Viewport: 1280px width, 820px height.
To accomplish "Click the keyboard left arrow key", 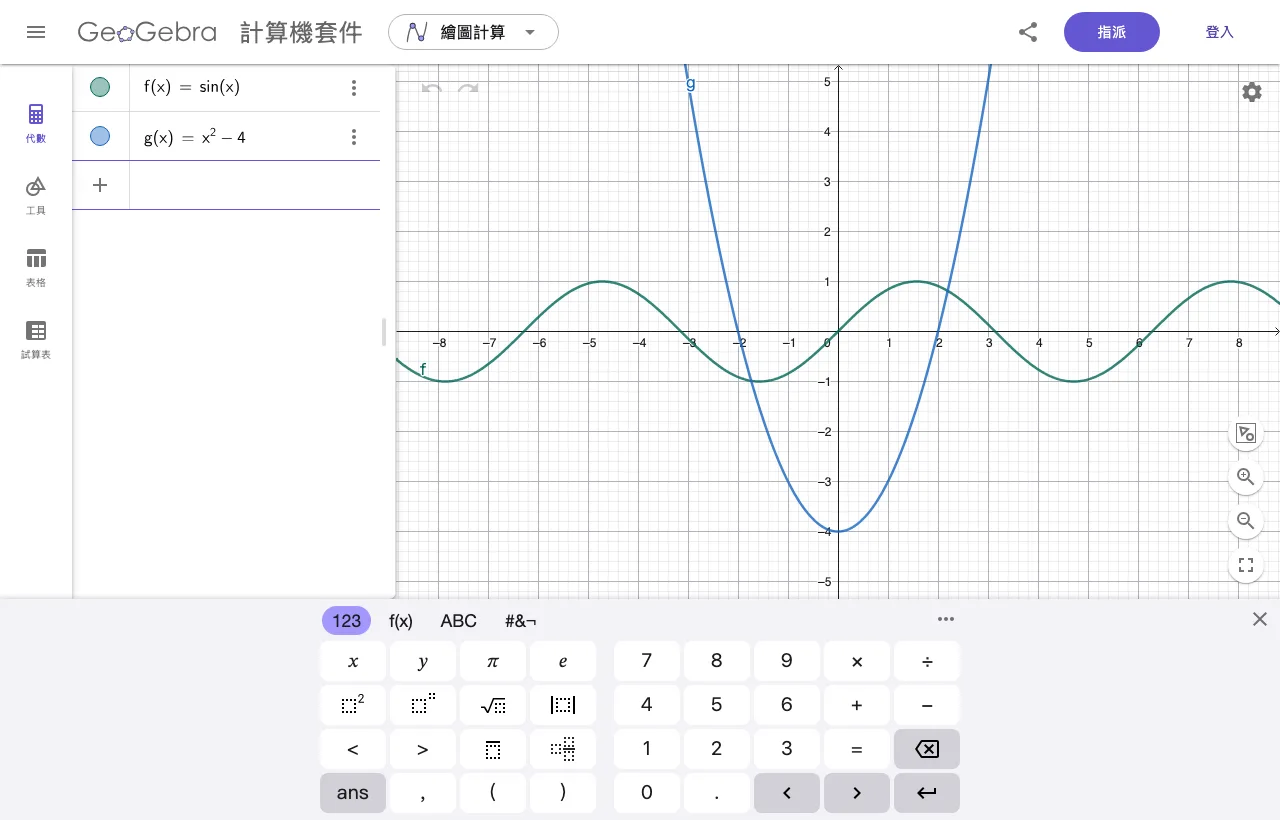I will tap(787, 793).
